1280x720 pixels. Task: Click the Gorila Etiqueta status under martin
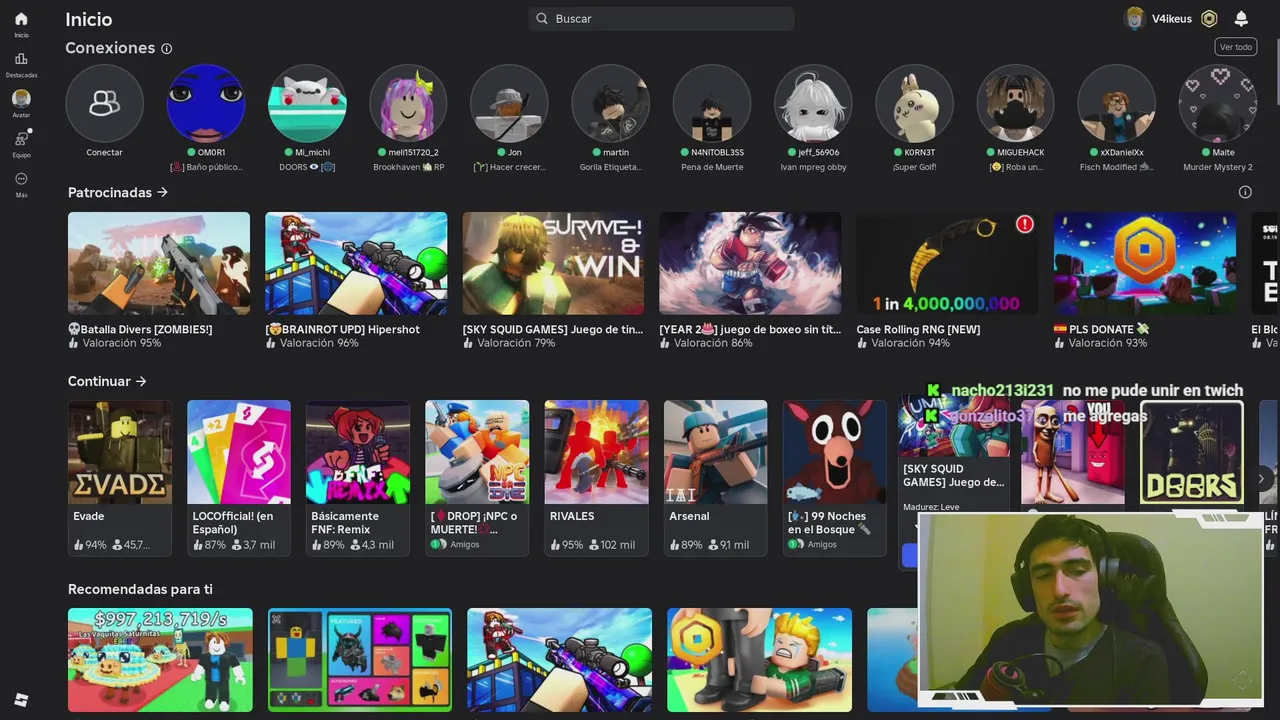pos(610,167)
